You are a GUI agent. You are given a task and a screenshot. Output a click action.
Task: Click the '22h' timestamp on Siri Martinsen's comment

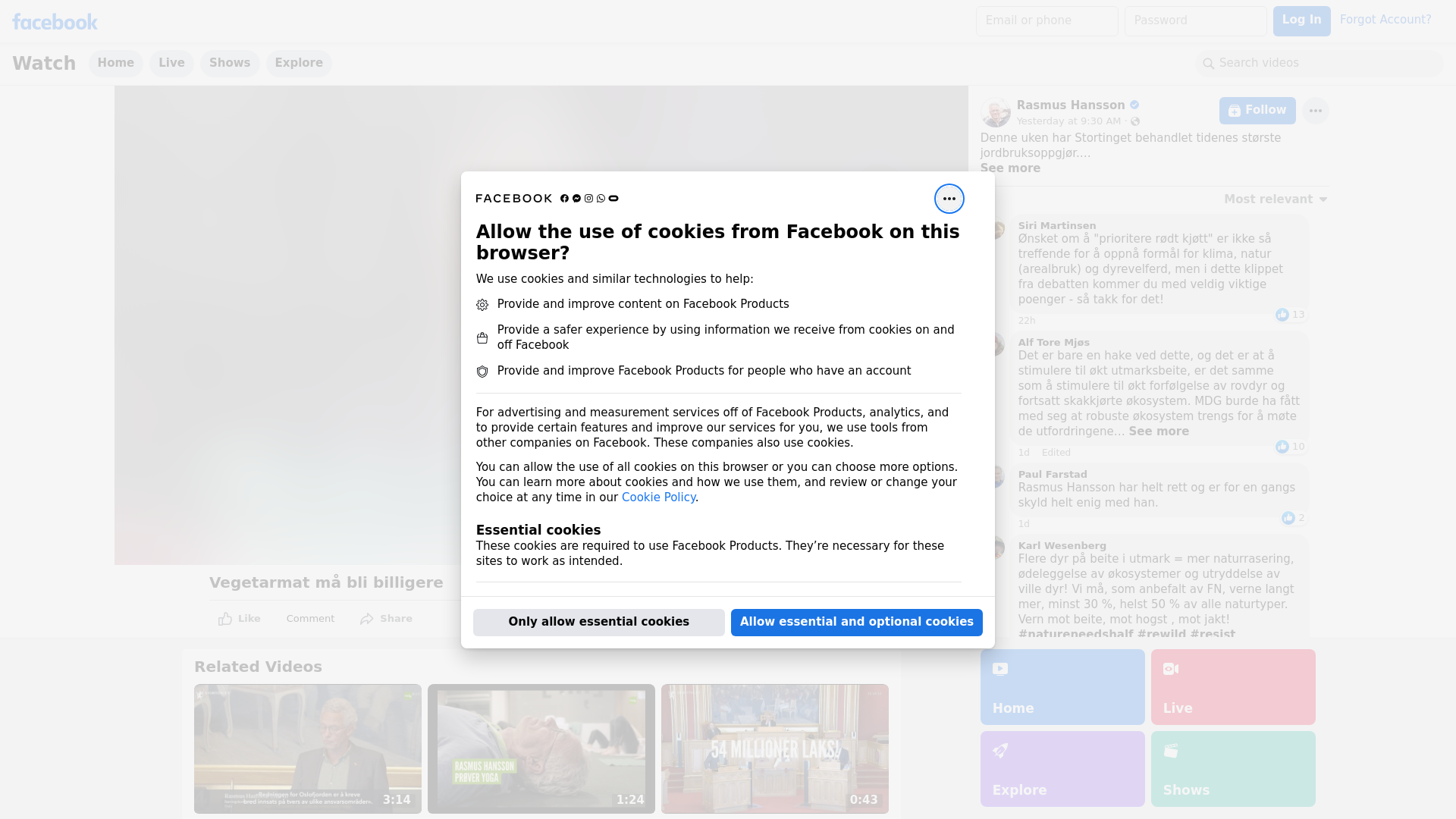pos(1027,321)
